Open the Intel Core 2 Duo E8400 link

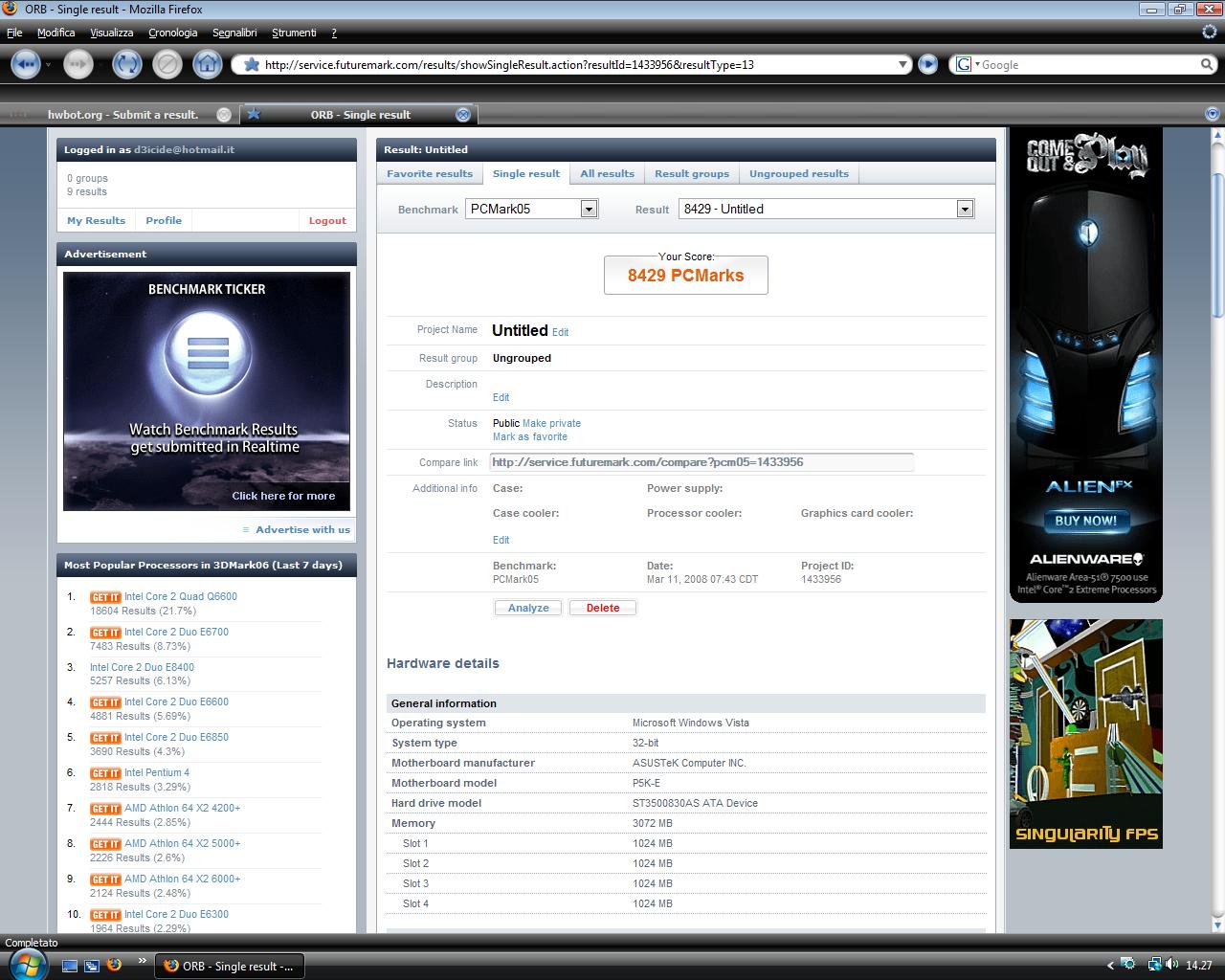coord(142,667)
